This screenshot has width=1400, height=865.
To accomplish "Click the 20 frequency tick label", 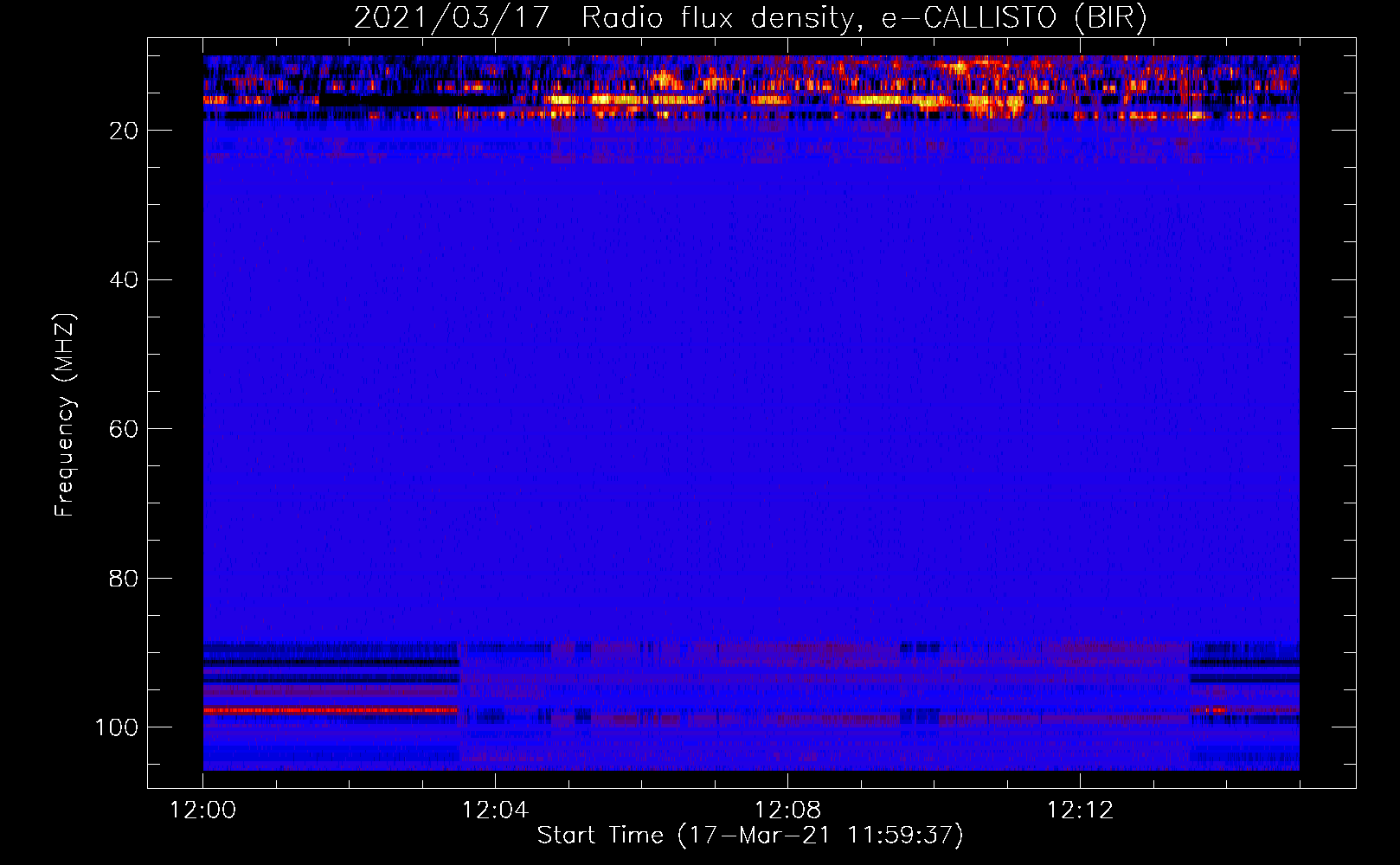I will tap(124, 131).
